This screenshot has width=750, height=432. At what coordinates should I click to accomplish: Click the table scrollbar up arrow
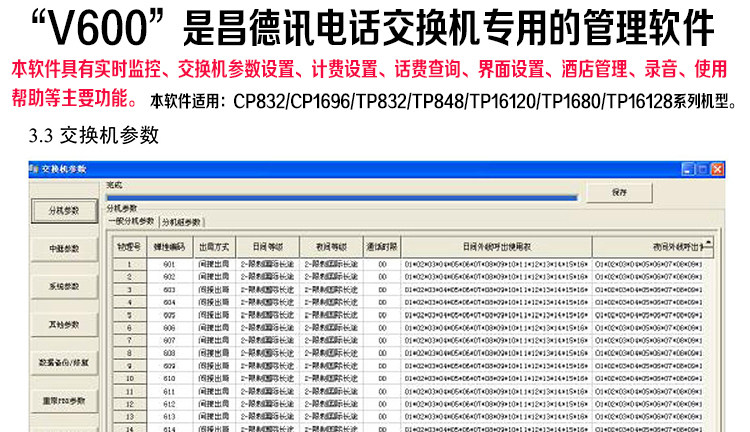pyautogui.click(x=708, y=242)
